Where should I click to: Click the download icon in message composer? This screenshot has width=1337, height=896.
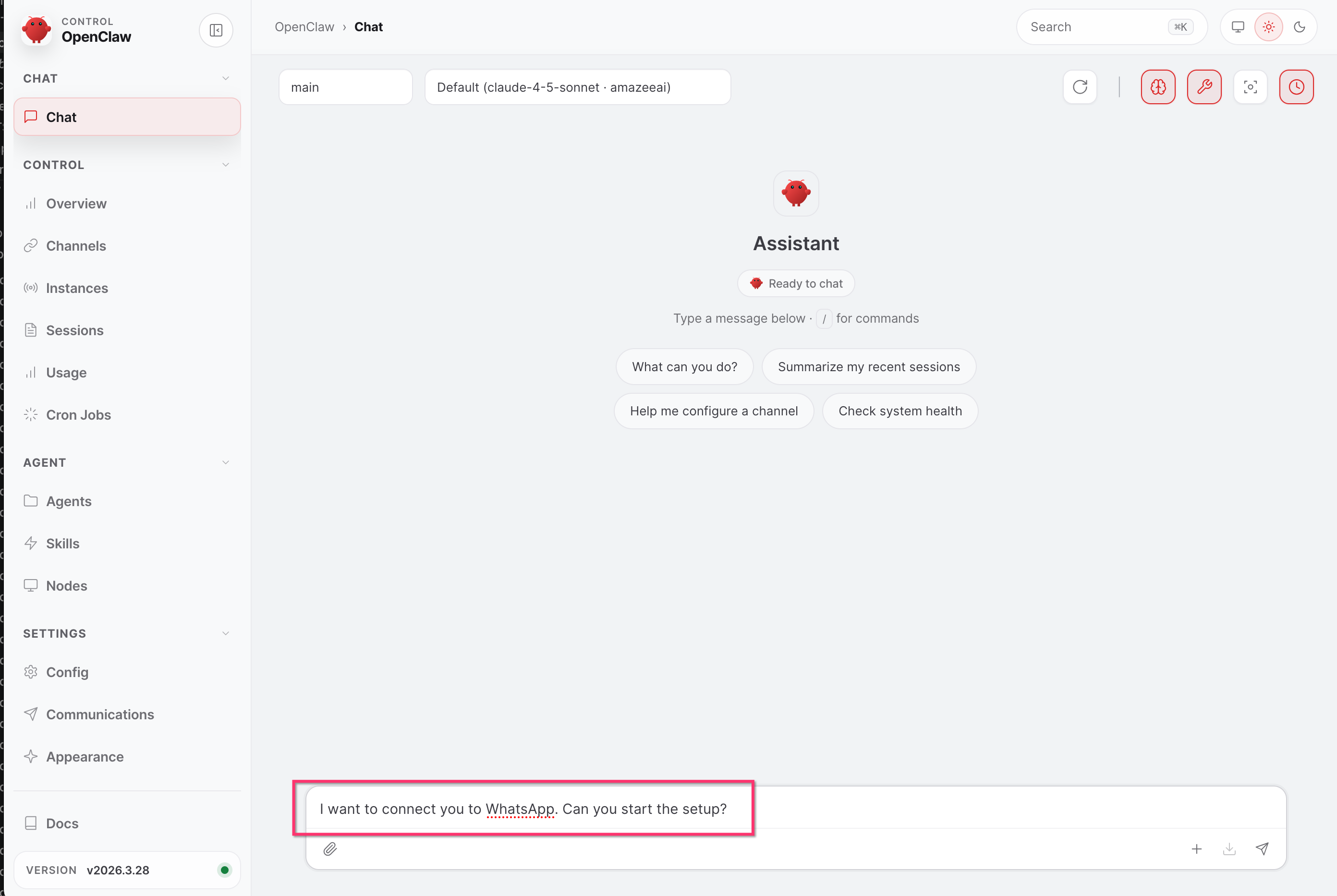pyautogui.click(x=1229, y=849)
